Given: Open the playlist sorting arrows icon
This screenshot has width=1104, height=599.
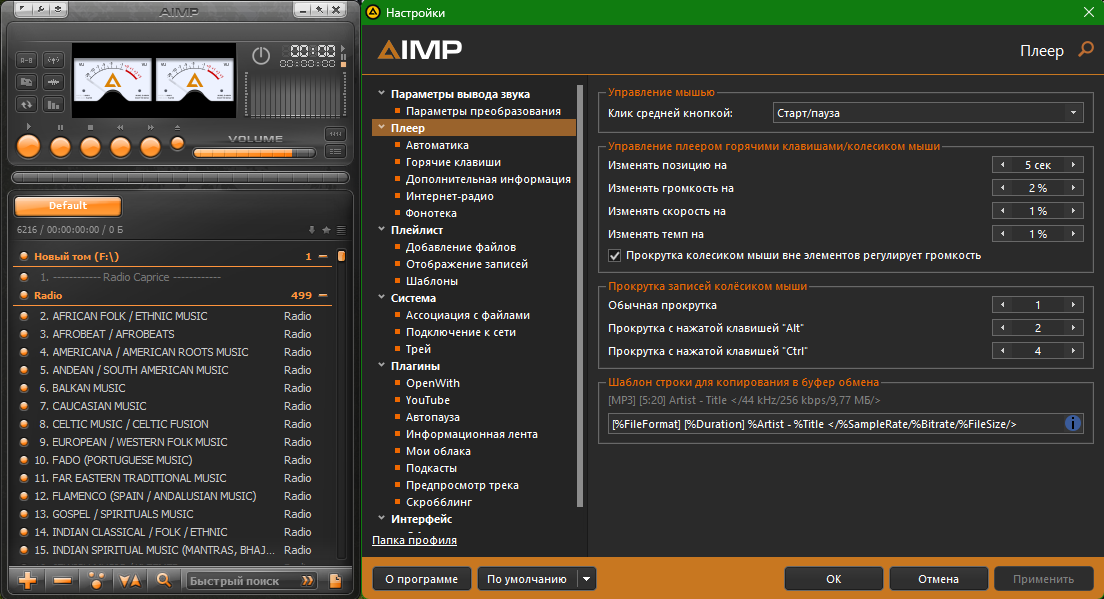Looking at the screenshot, I should (x=130, y=580).
